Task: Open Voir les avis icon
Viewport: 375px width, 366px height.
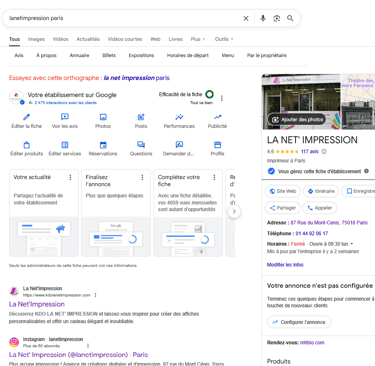Action: (65, 117)
